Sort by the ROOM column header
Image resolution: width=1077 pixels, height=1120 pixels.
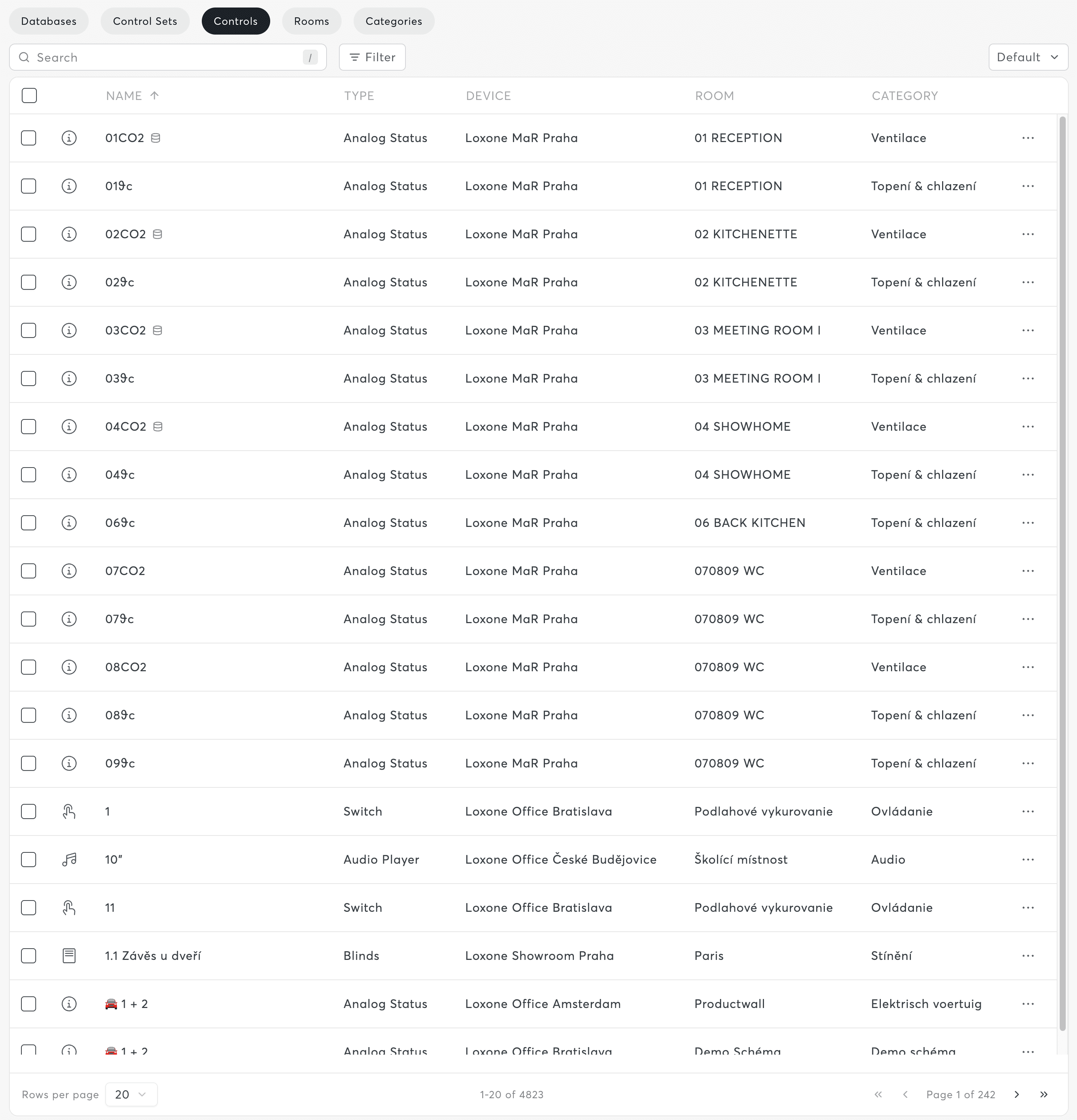click(x=714, y=95)
